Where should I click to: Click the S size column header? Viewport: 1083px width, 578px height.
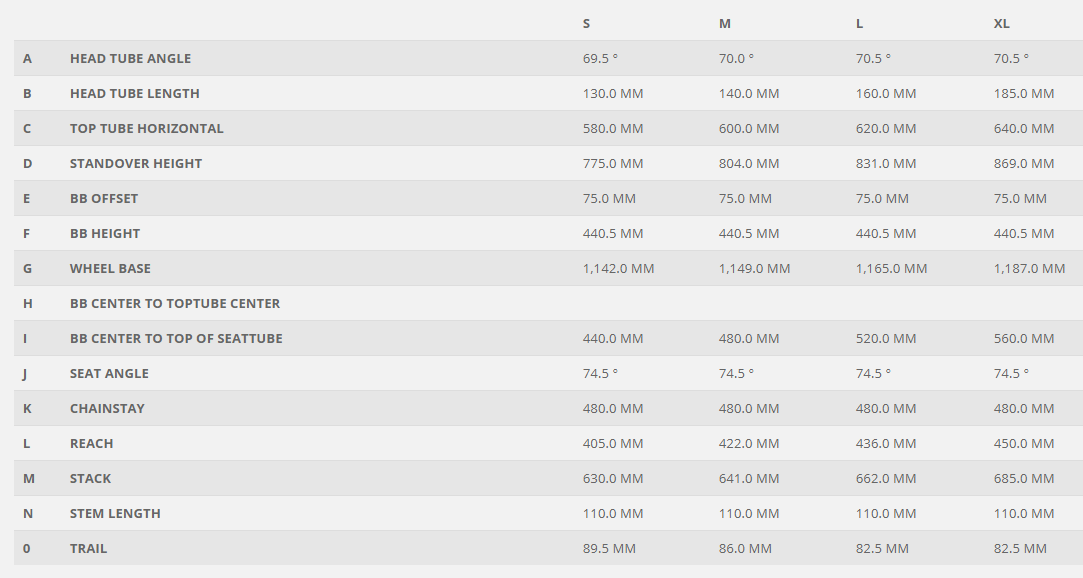tap(586, 23)
